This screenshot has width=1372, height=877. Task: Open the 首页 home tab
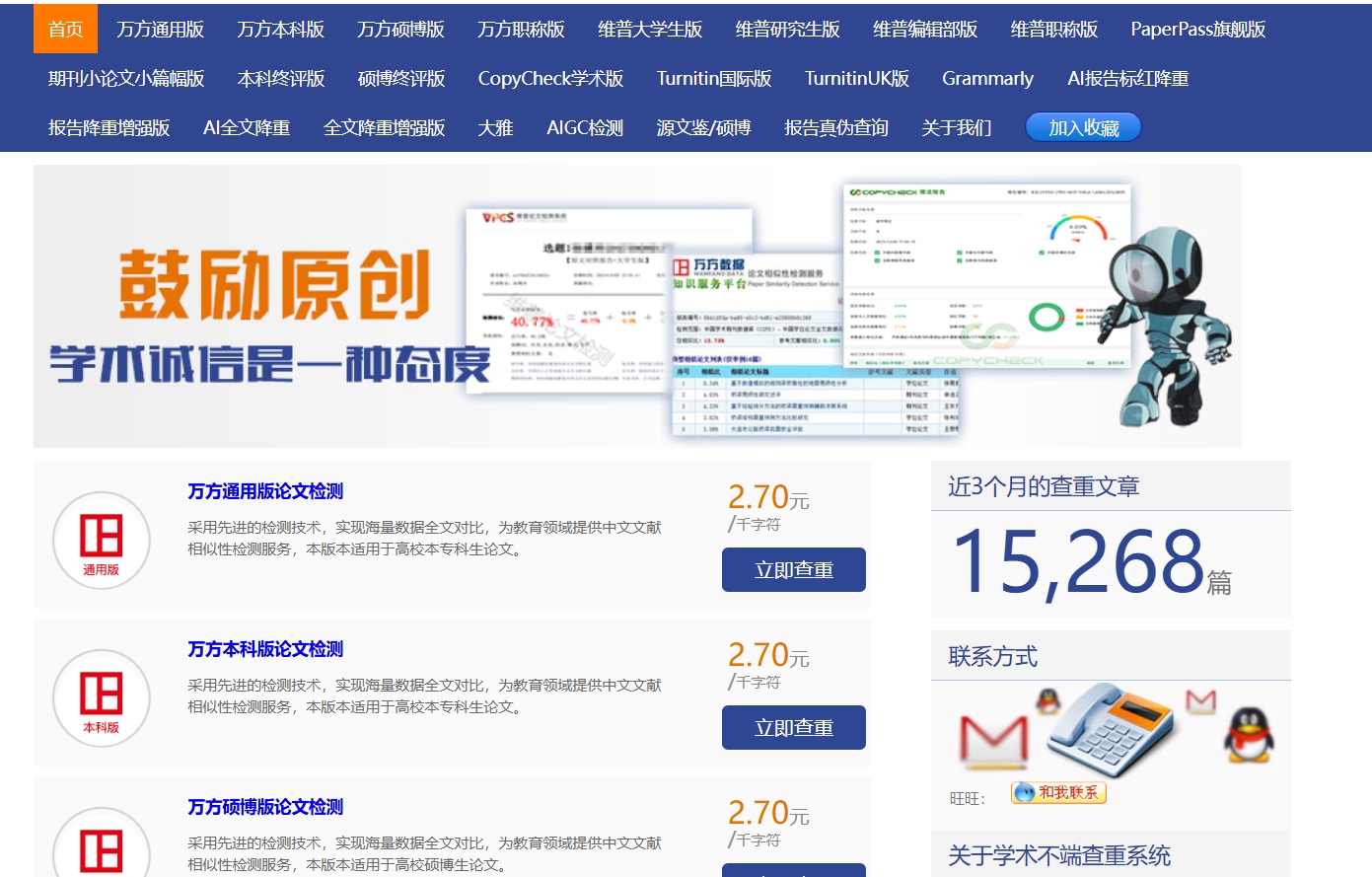click(x=65, y=29)
